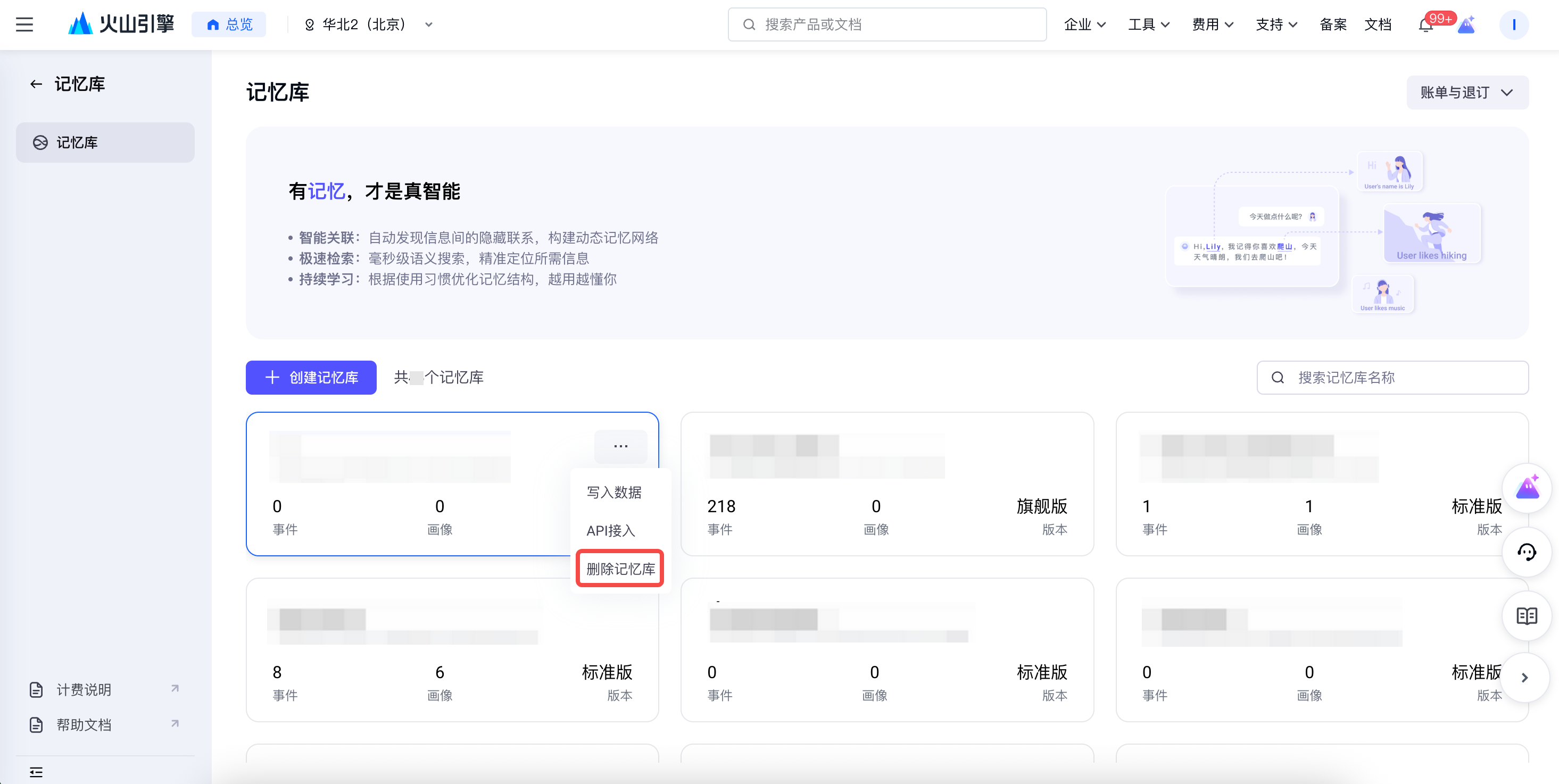Click the back arrow beside 记忆库
The height and width of the screenshot is (784, 1559).
coord(36,84)
